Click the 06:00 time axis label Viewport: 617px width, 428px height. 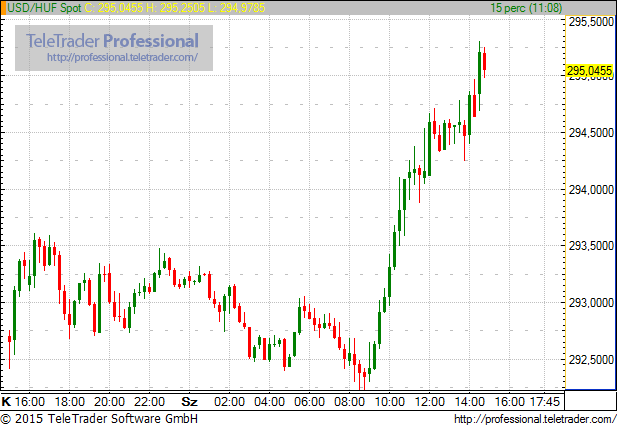[310, 402]
